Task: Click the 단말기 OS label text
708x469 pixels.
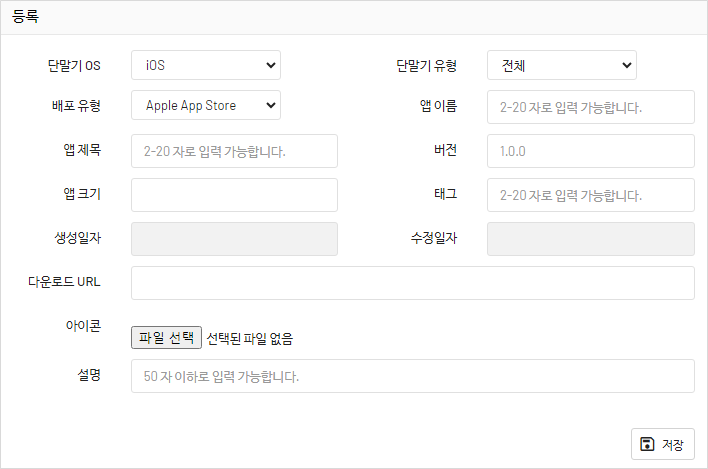Action: 74,66
